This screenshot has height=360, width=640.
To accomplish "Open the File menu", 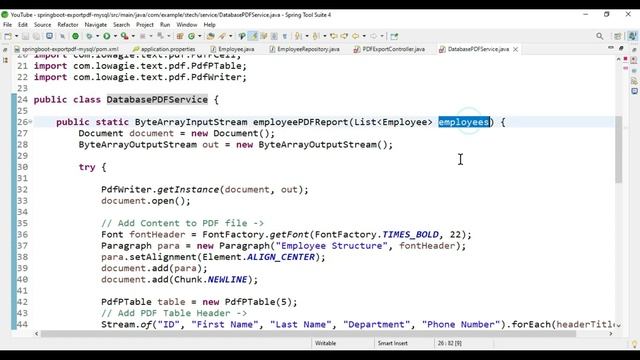I will click(x=7, y=25).
